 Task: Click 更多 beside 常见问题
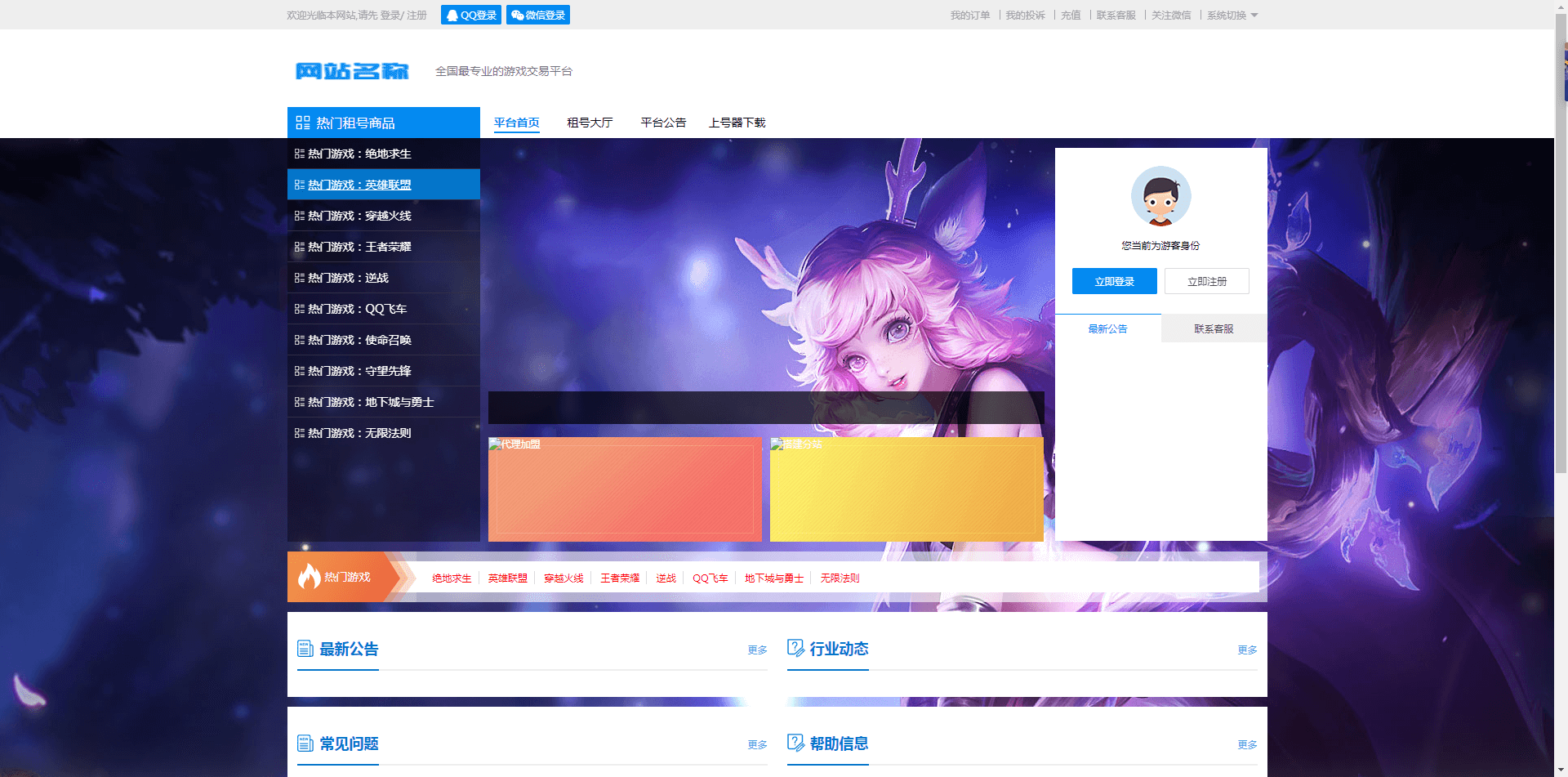758,745
